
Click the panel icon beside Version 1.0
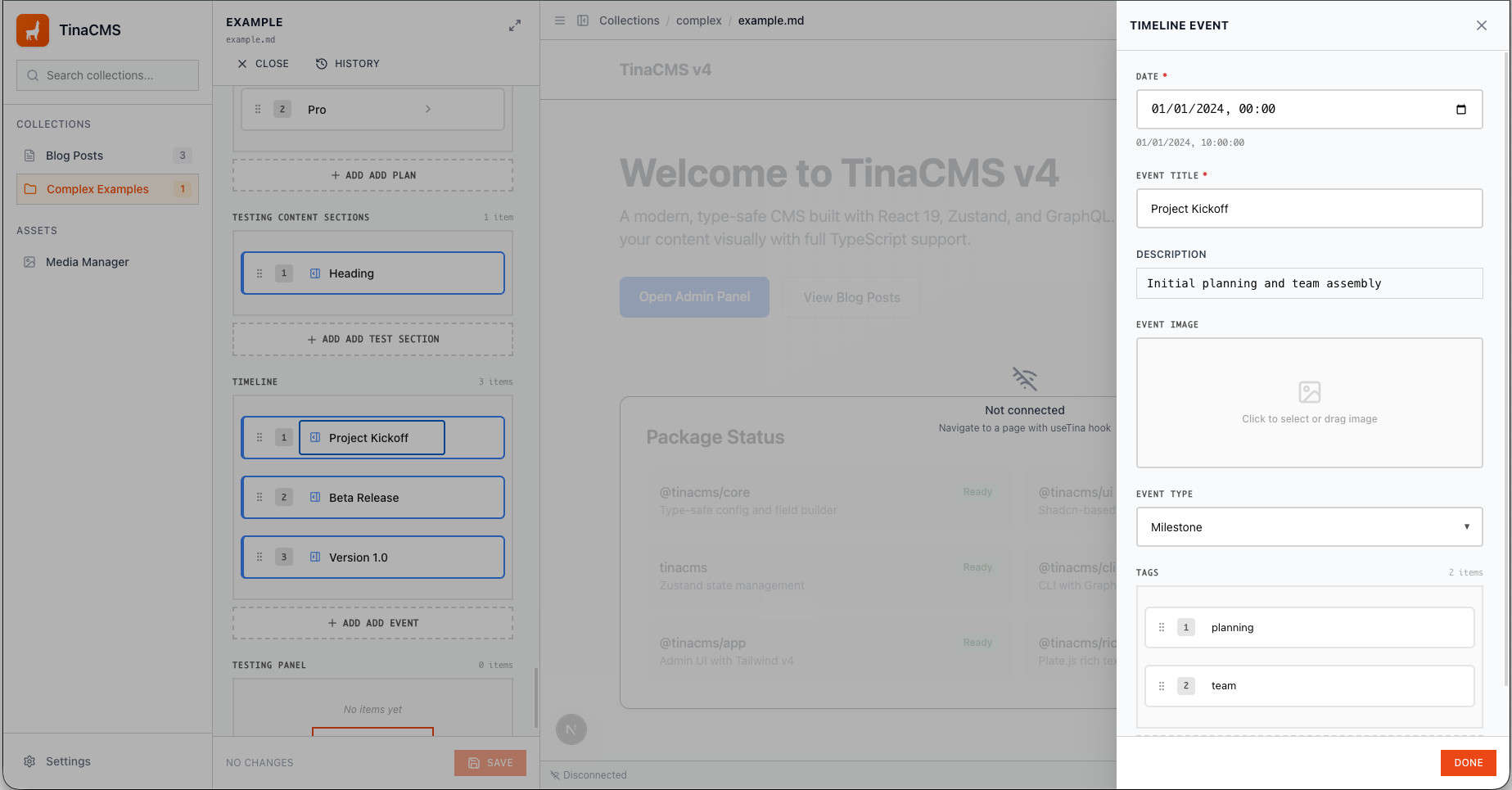315,558
